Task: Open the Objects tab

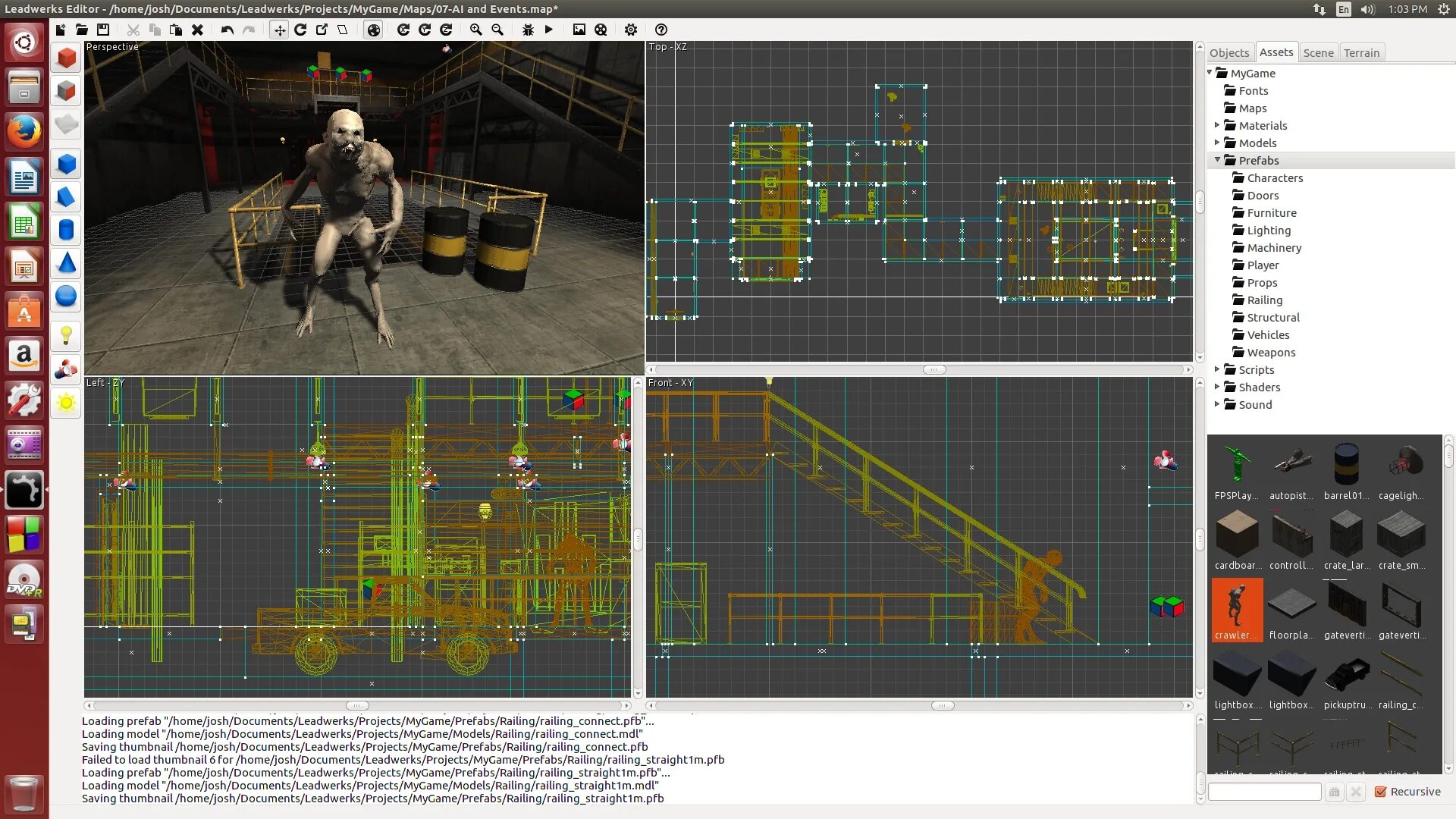Action: [x=1228, y=53]
